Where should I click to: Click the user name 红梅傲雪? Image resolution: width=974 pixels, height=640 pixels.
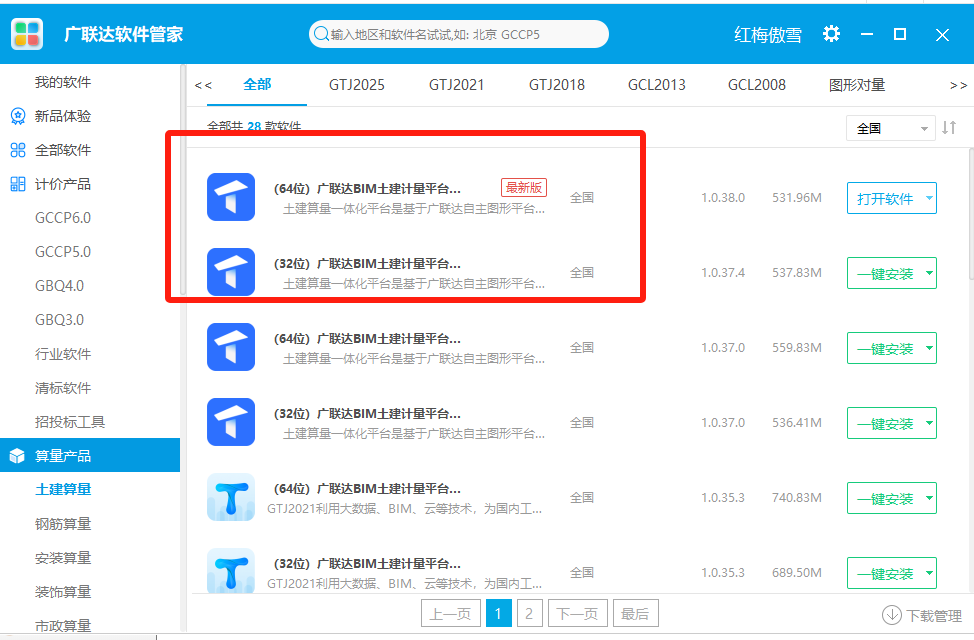click(768, 34)
